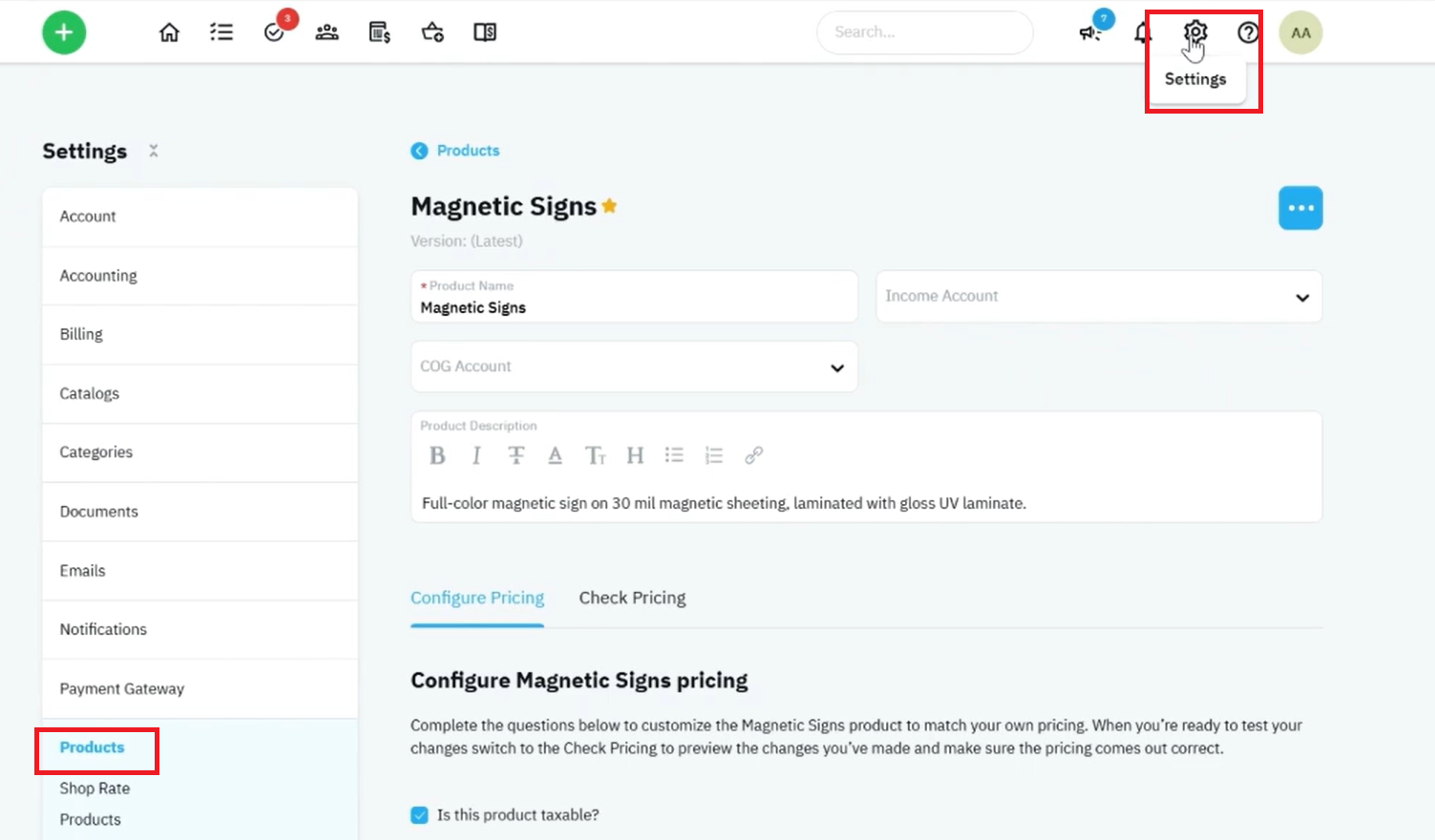The image size is (1435, 840).
Task: Select Categories in Settings sidebar
Action: [200, 452]
